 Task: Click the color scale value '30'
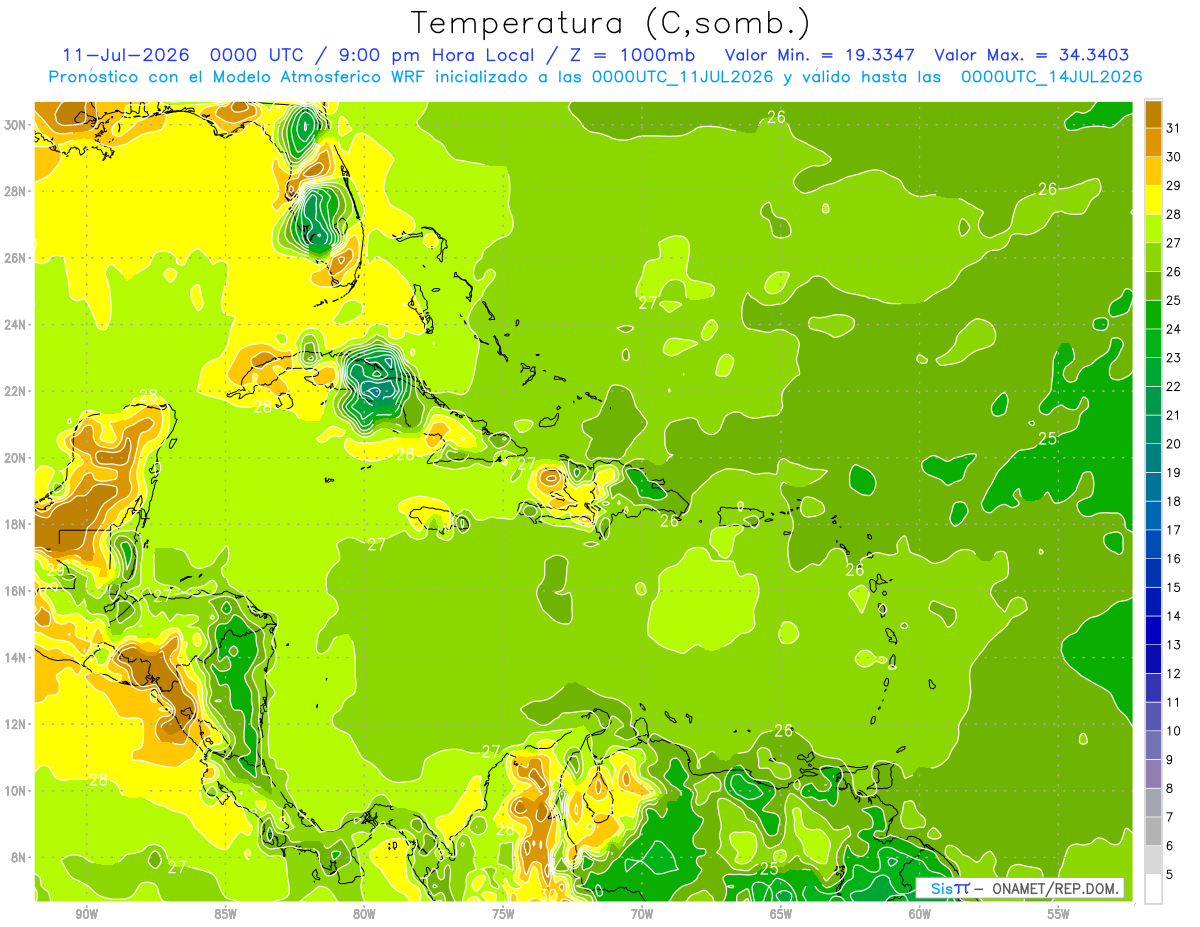[1173, 157]
